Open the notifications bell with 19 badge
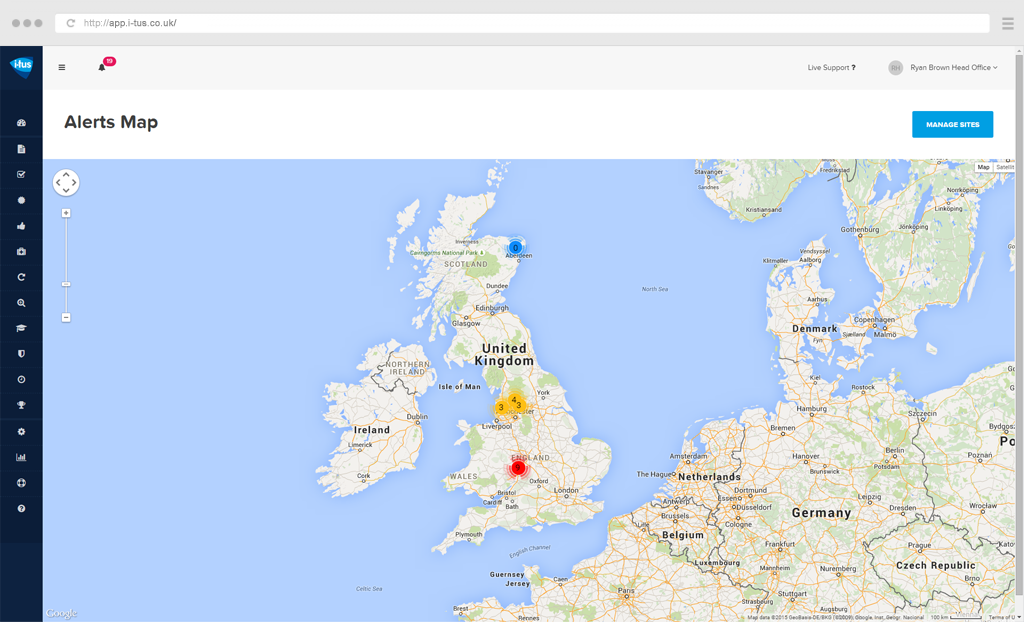1024x622 pixels. (105, 65)
